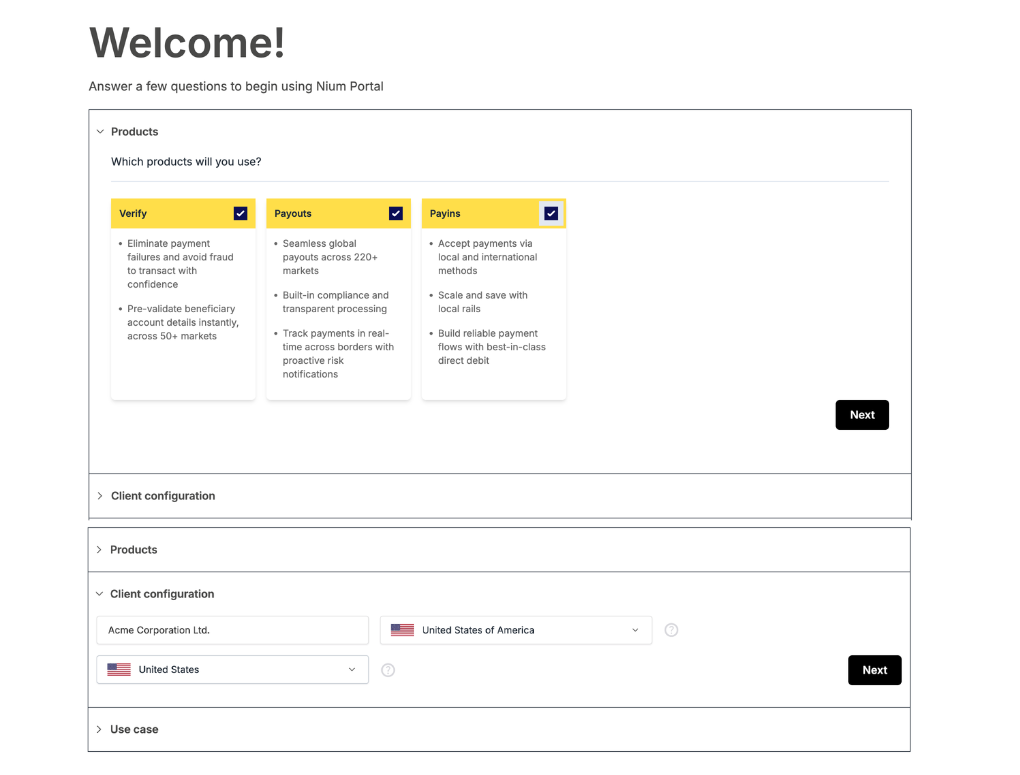Open the United States country dropdown
Screen dimensions: 1020x775
click(232, 670)
